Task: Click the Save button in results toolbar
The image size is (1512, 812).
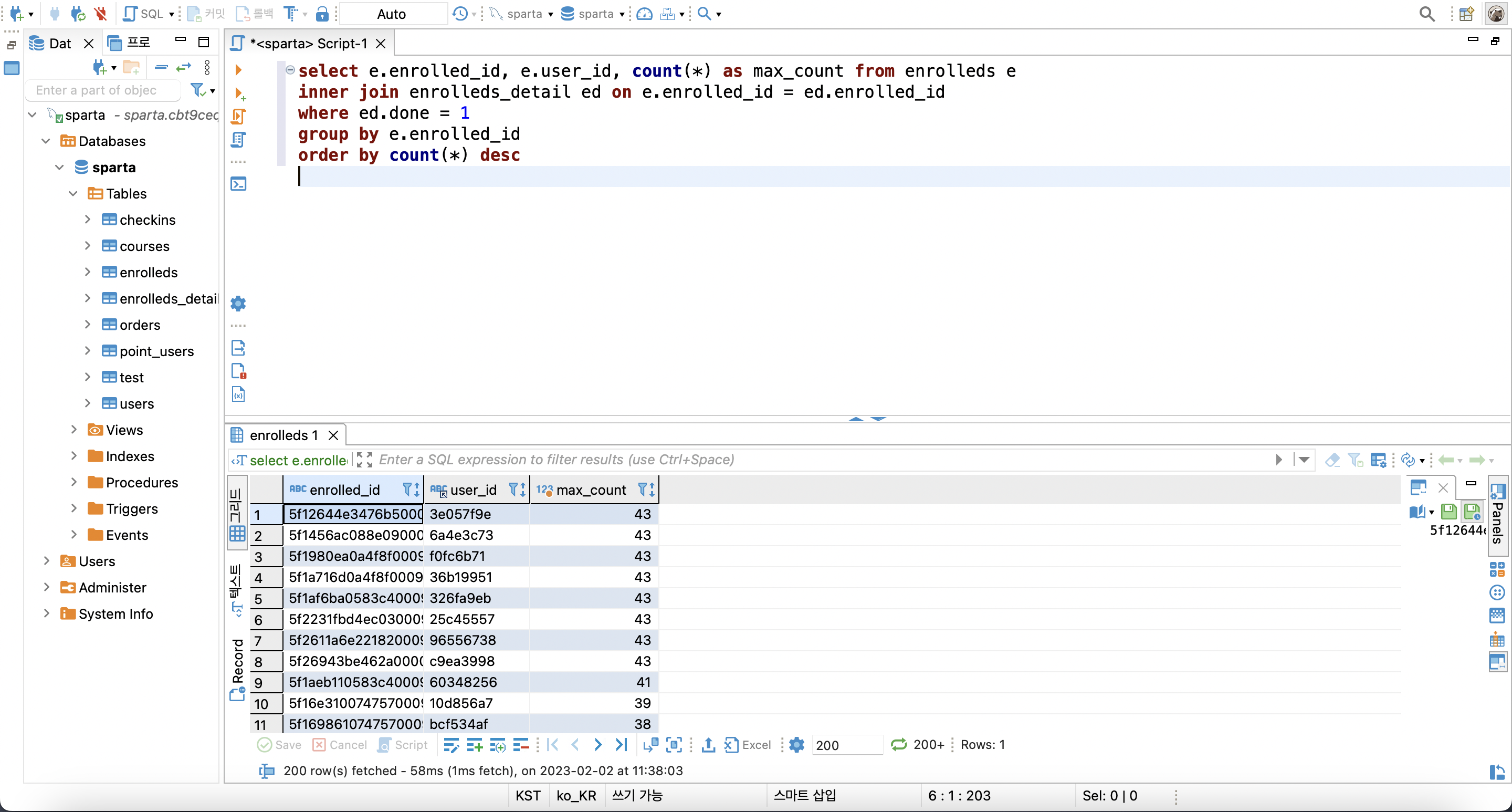Action: [x=279, y=745]
